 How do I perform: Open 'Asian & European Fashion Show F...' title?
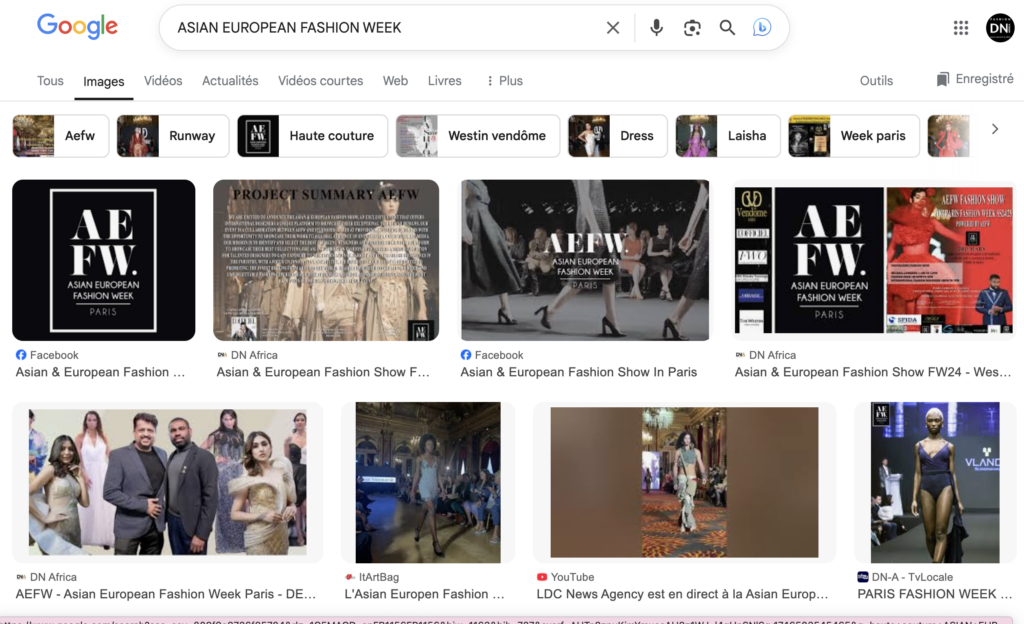[x=323, y=372]
